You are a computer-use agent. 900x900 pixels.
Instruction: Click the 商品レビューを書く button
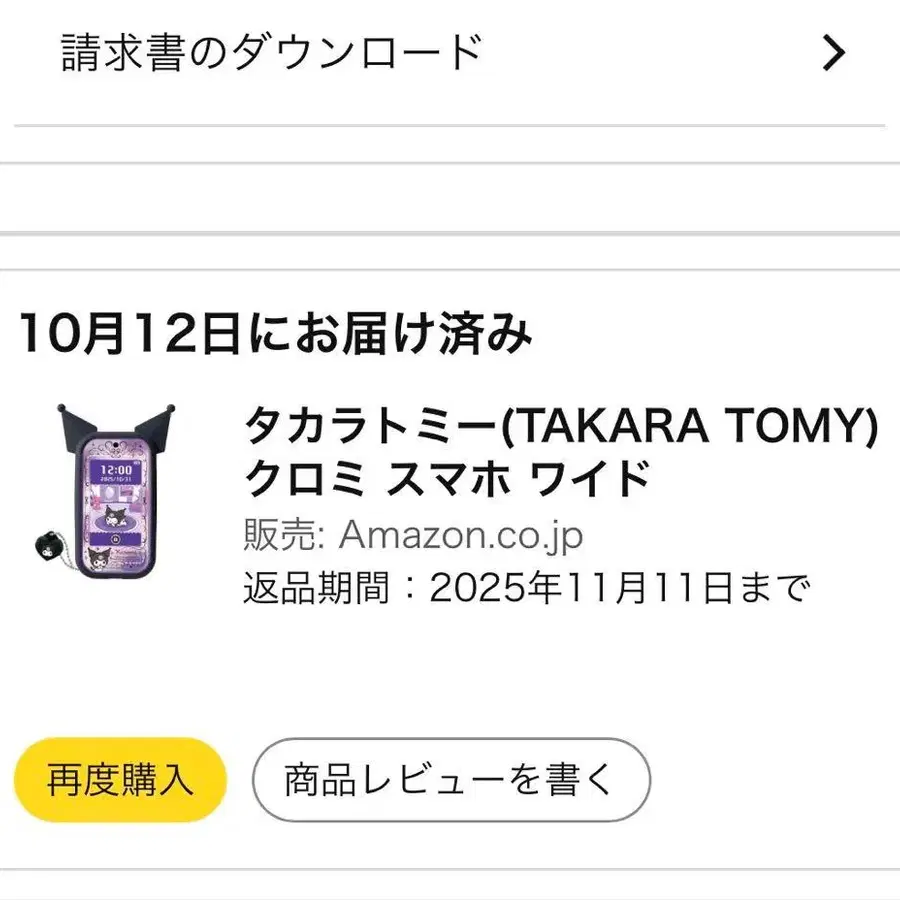click(x=450, y=780)
